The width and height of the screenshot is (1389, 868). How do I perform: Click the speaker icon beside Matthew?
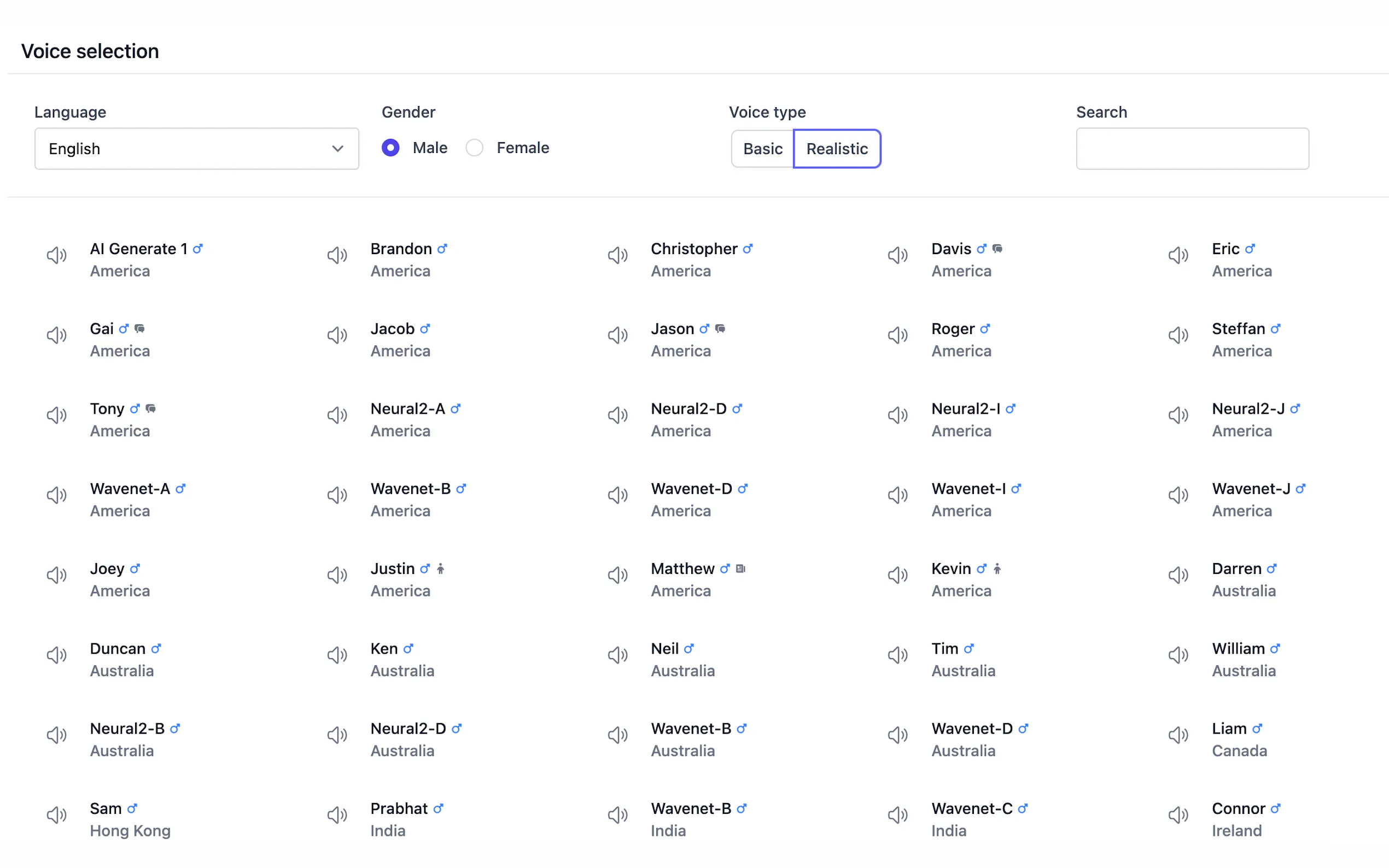617,574
